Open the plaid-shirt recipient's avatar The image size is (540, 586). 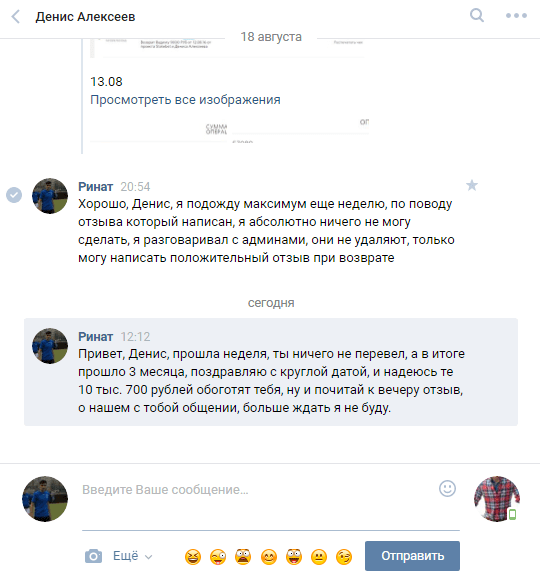pos(497,499)
